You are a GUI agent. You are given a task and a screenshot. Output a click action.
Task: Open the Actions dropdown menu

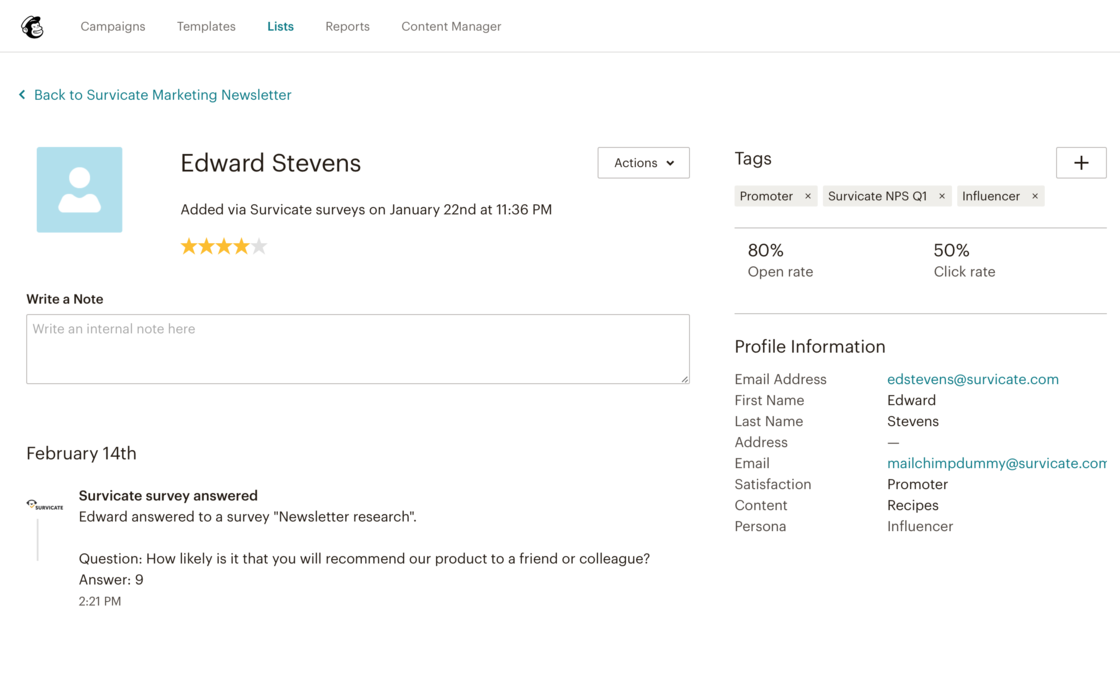643,163
